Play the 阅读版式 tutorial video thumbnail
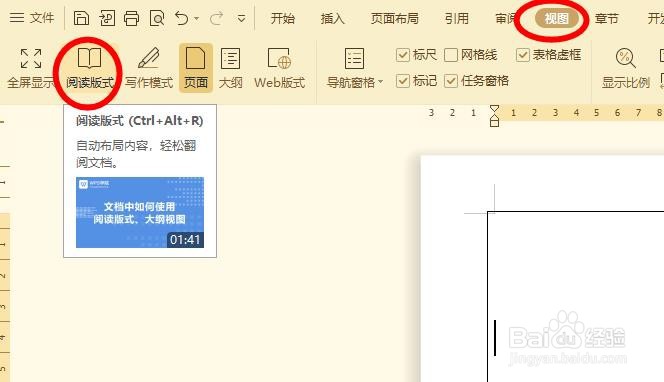The width and height of the screenshot is (664, 382). coord(140,212)
